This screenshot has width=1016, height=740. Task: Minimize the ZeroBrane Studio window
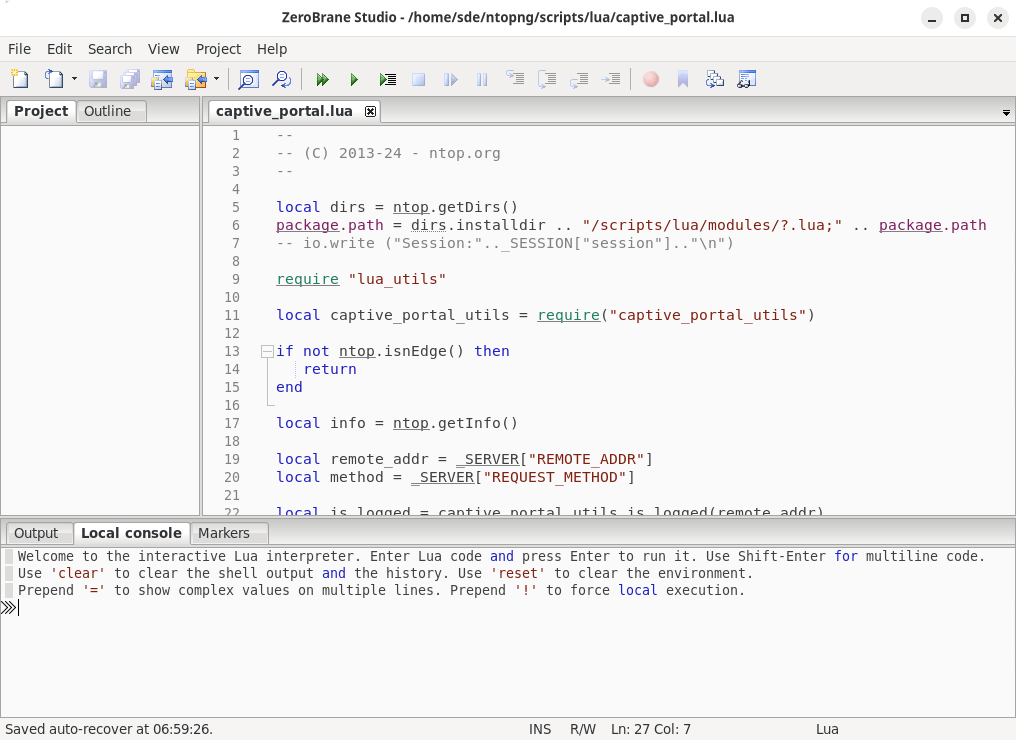(x=932, y=18)
